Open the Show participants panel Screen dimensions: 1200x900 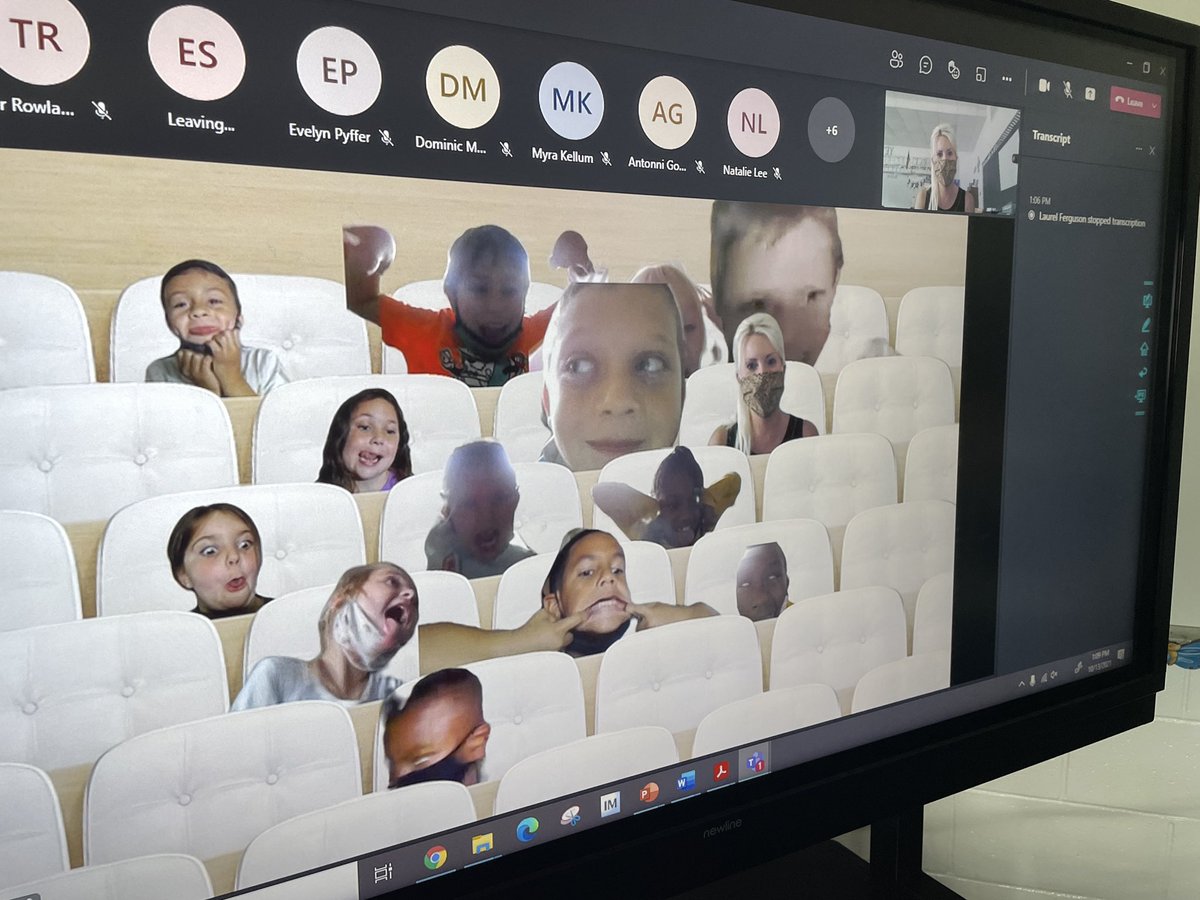point(896,60)
